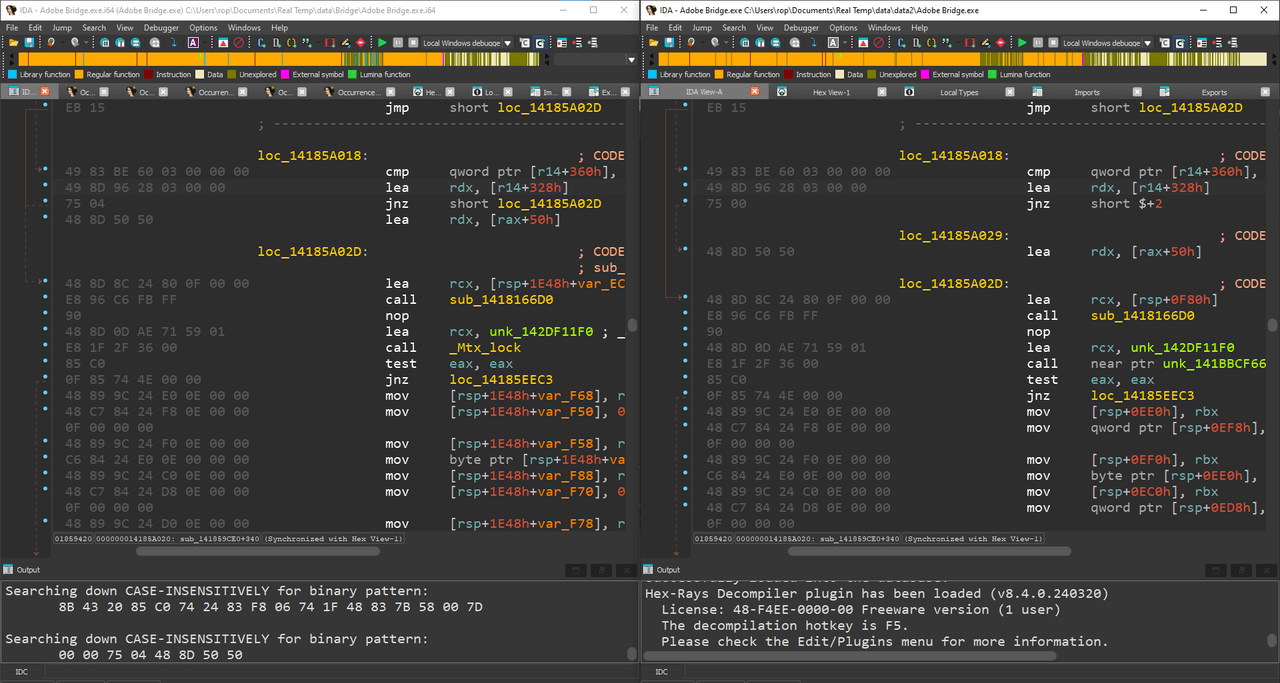Open the Search menu in the data2 window
Image resolution: width=1280 pixels, height=683 pixels.
734,28
